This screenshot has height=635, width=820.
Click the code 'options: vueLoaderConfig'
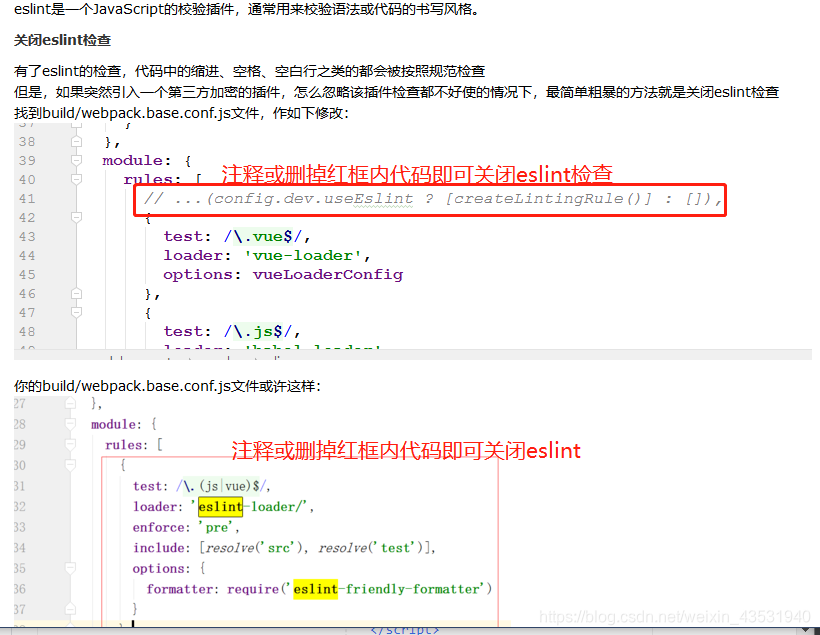pos(283,275)
